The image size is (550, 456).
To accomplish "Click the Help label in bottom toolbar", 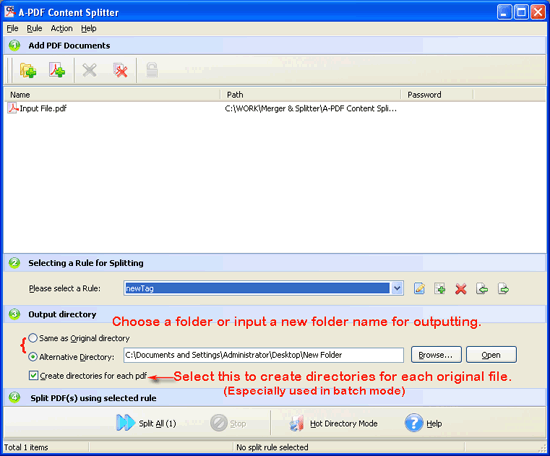I will [434, 424].
